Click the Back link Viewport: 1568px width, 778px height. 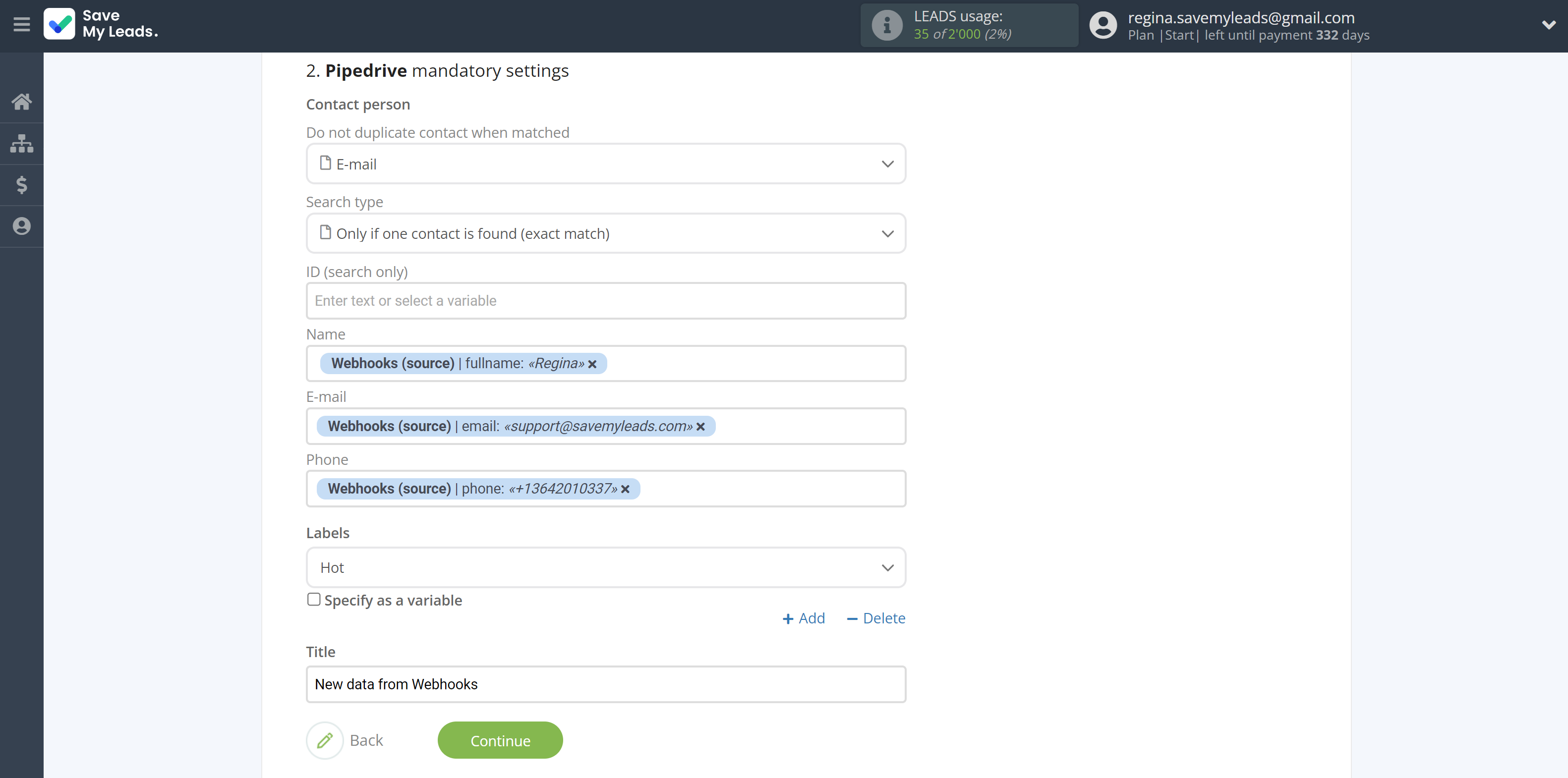[366, 740]
